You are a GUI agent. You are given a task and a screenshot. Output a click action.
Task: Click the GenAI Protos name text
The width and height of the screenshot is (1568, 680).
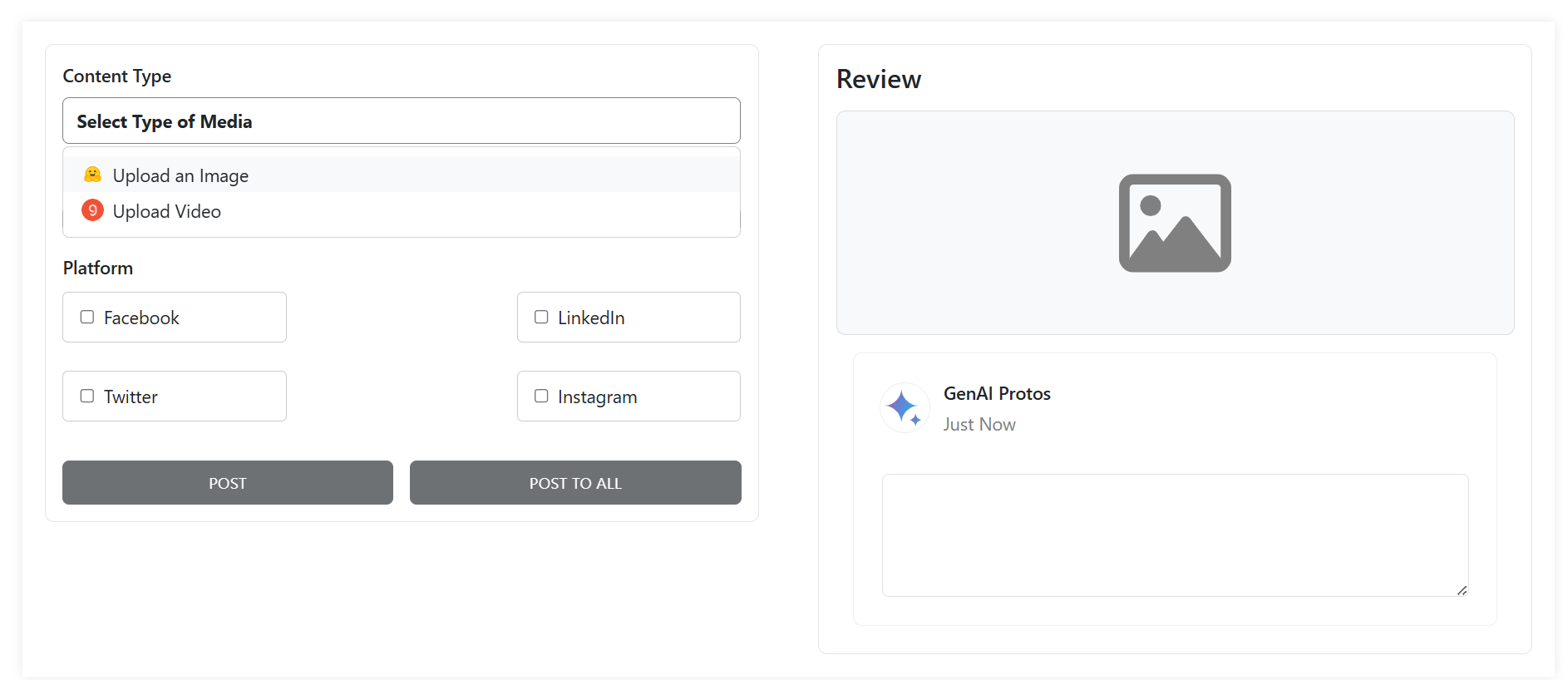pos(997,394)
